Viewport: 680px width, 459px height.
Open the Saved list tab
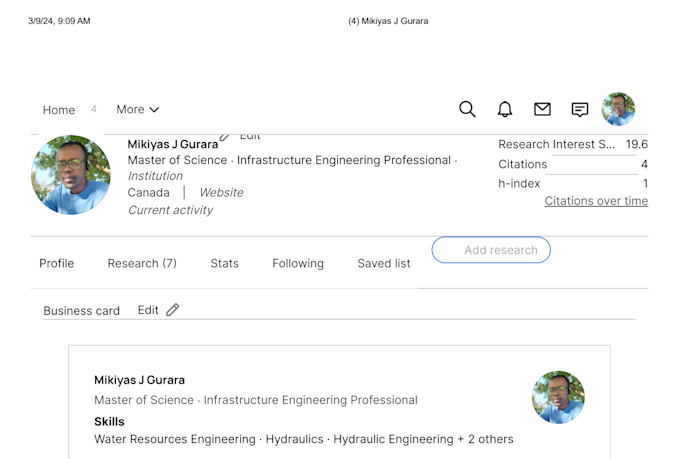[x=384, y=263]
